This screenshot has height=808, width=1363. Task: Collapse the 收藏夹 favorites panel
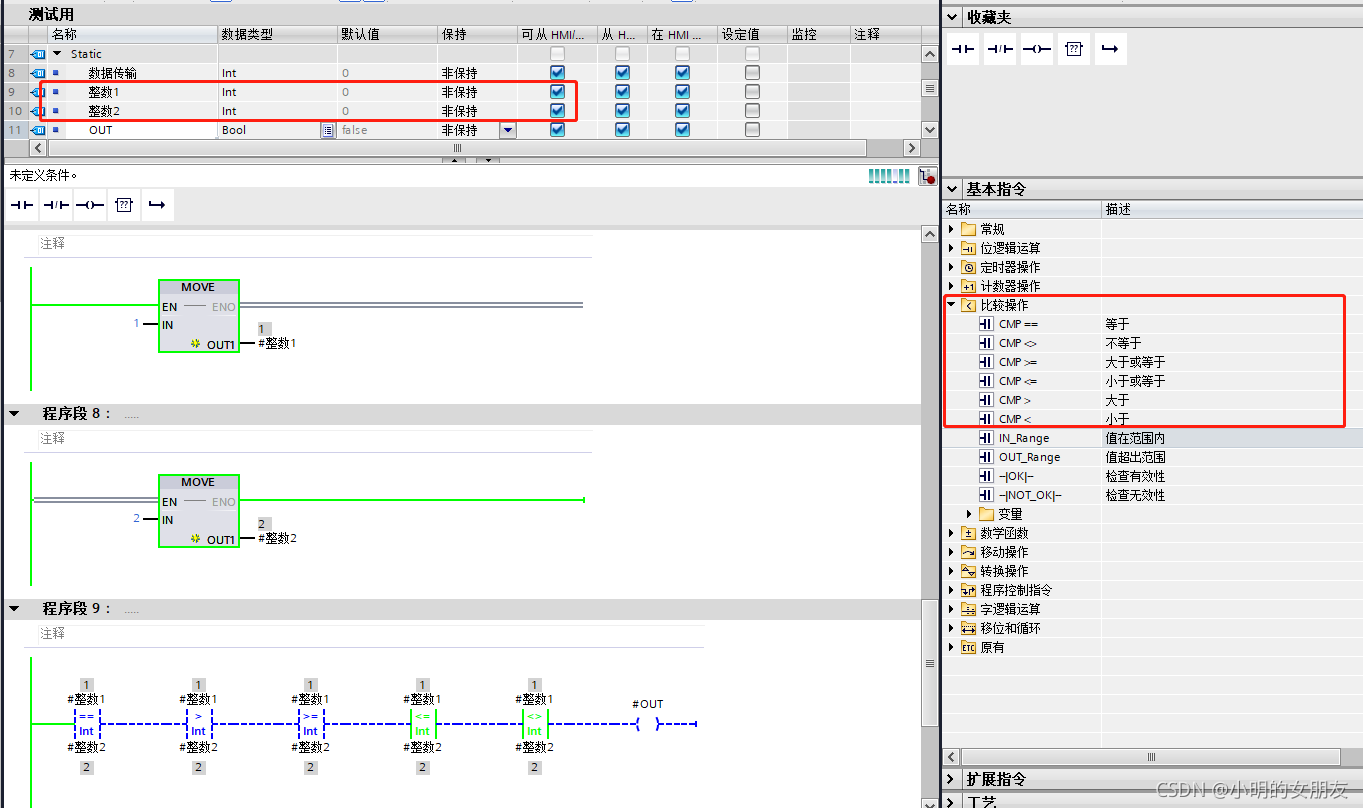(x=952, y=17)
